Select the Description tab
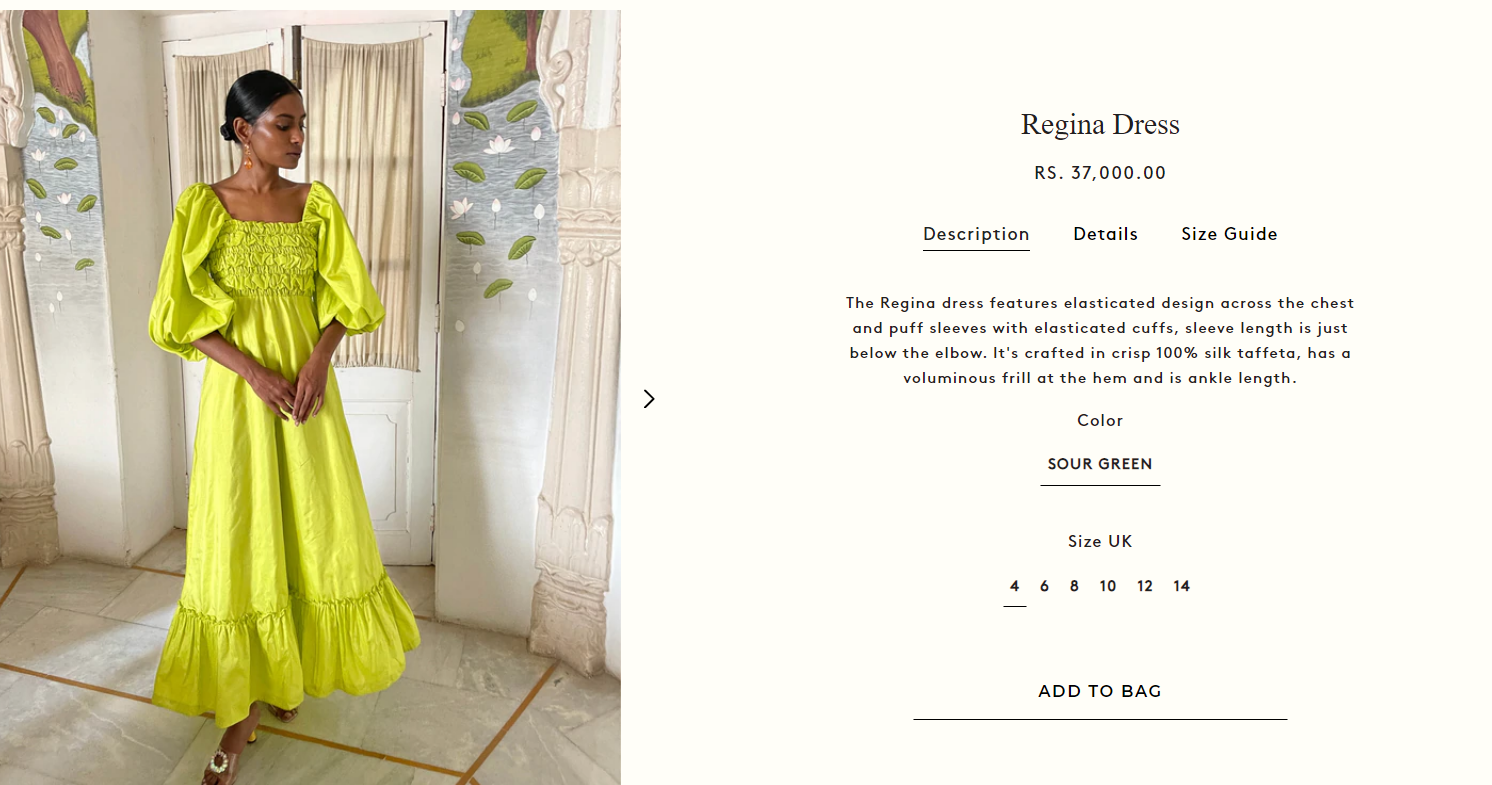The height and width of the screenshot is (785, 1492). pos(976,235)
